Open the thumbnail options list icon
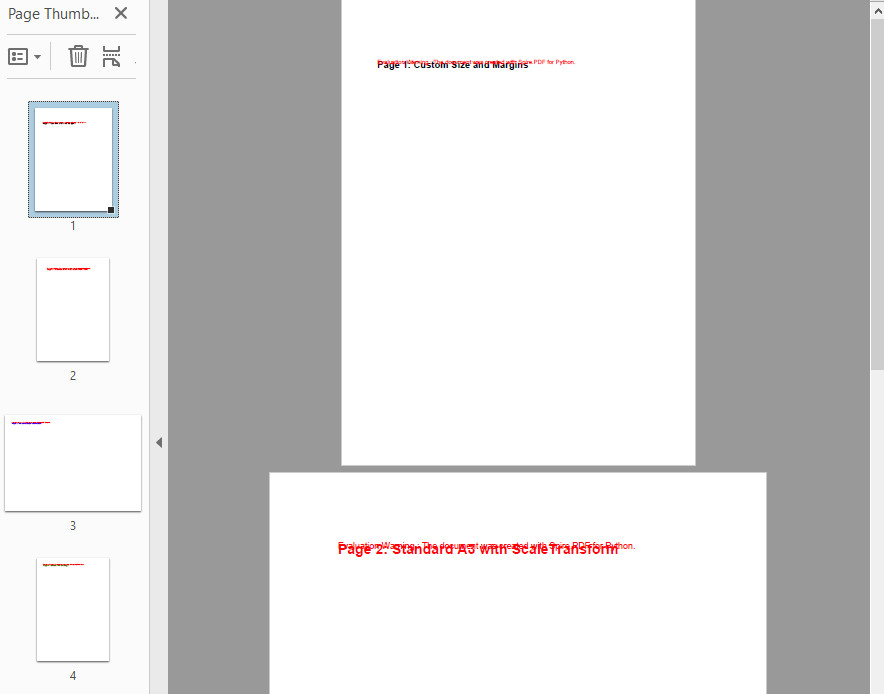884x694 pixels. tap(18, 56)
